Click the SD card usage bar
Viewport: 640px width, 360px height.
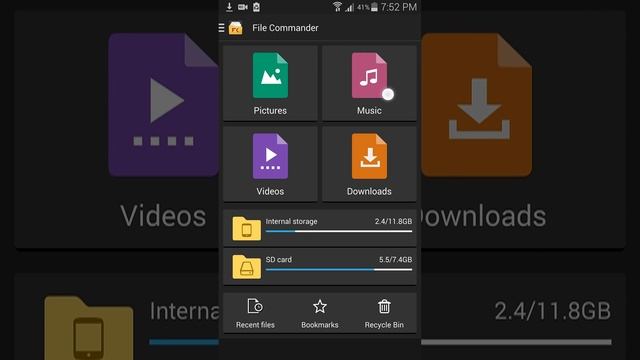[x=339, y=270]
